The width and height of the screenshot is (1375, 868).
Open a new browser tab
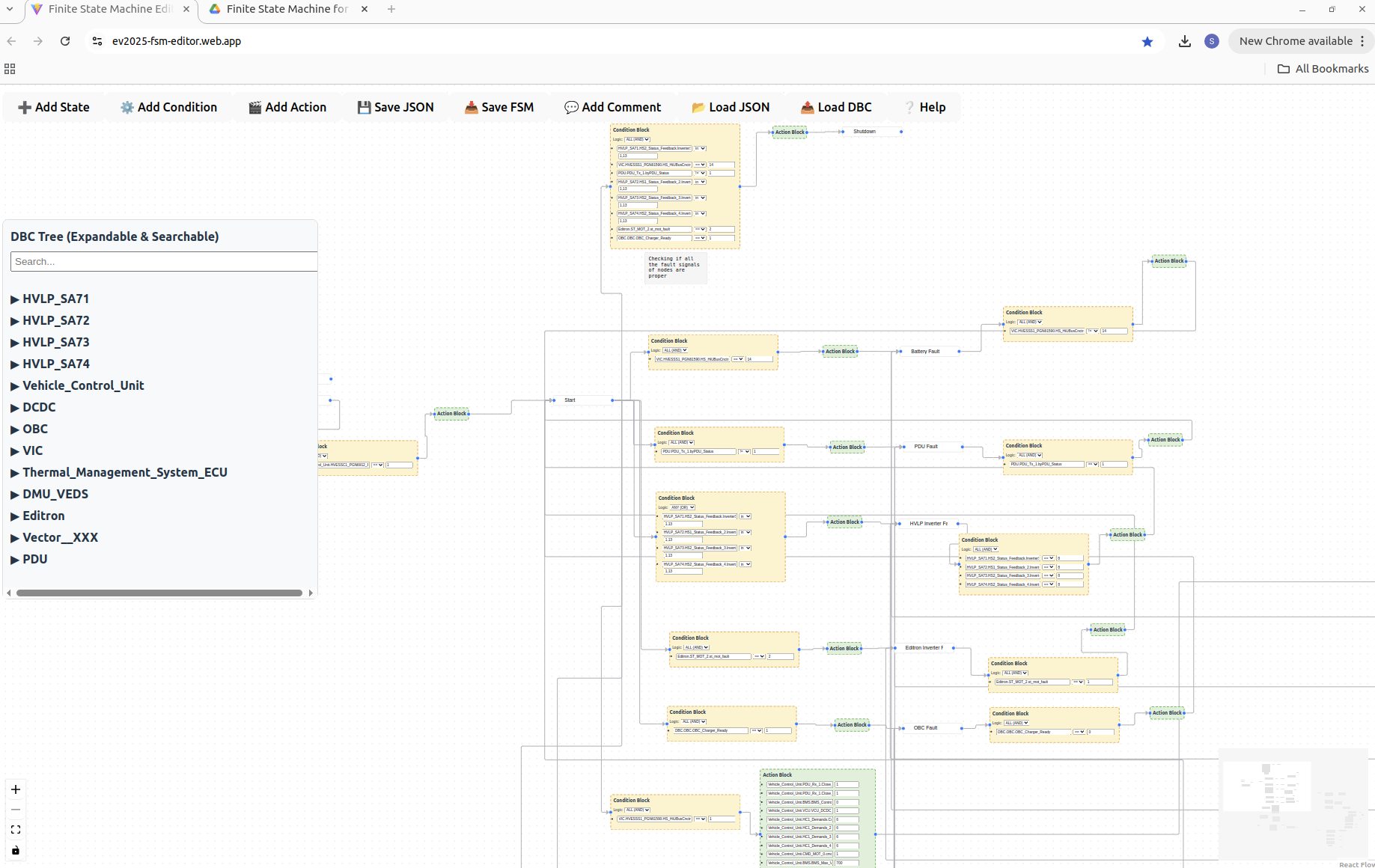(x=391, y=9)
